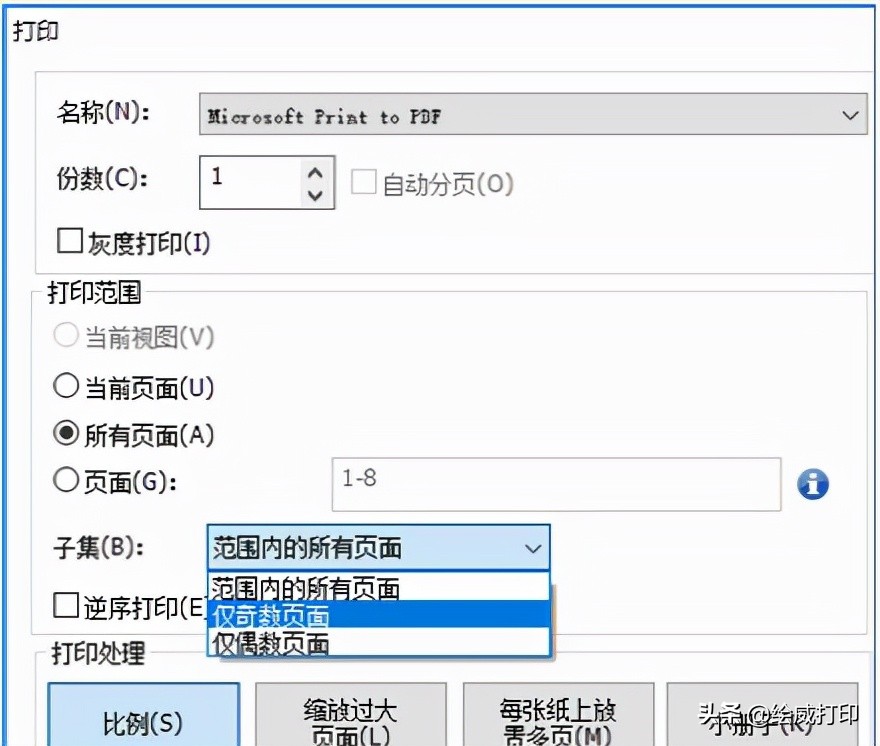Screen dimensions: 880x746
Task: Select the 当前页面(U) radio button
Action: tap(67, 386)
